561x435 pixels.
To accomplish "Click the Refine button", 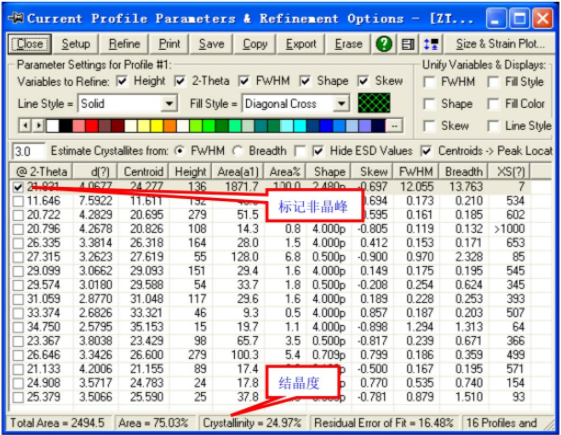I will 124,44.
